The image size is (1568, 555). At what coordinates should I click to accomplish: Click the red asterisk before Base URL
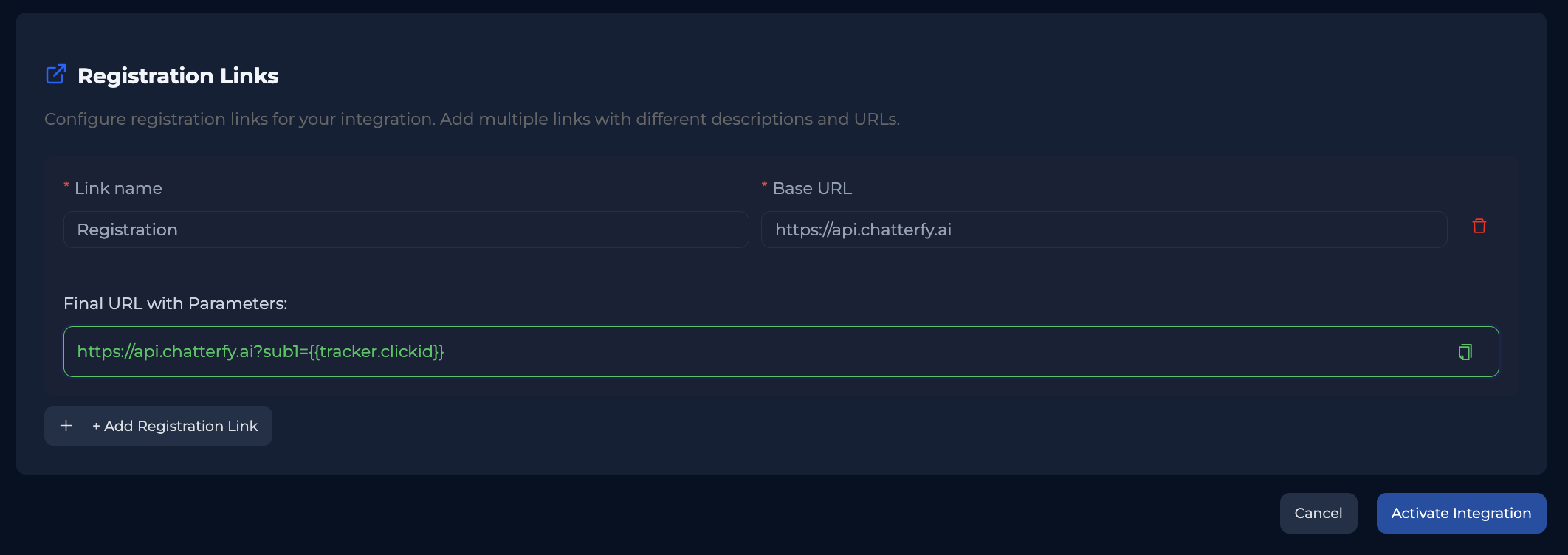point(764,186)
